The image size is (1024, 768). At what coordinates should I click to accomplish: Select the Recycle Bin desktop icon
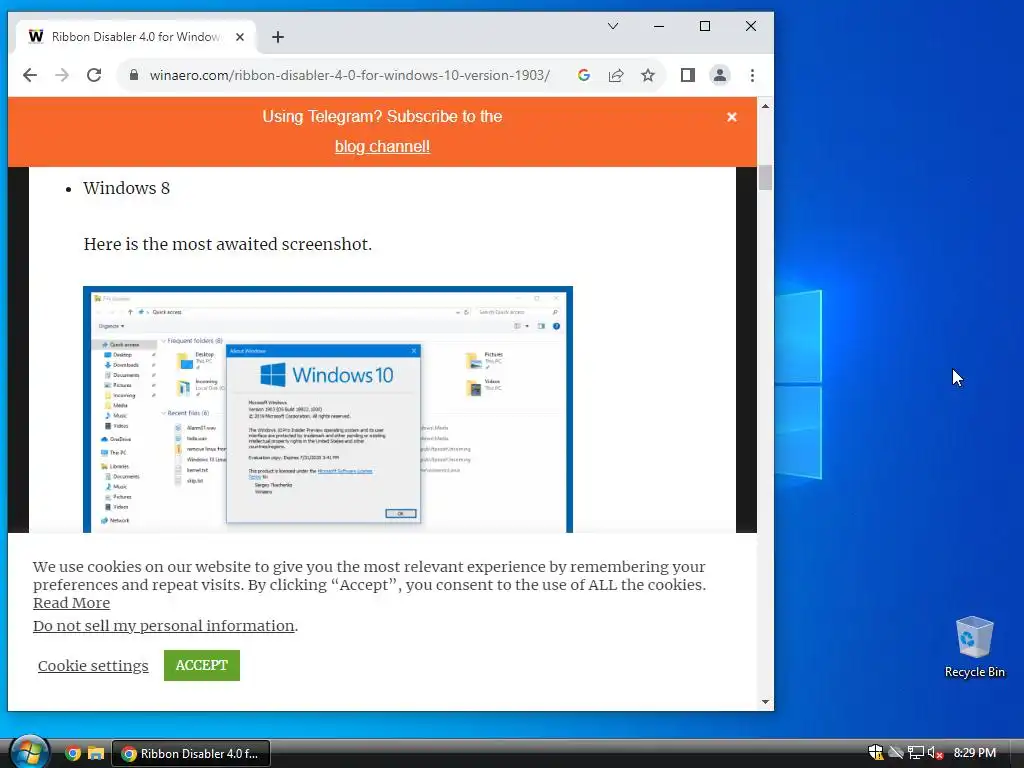tap(974, 647)
